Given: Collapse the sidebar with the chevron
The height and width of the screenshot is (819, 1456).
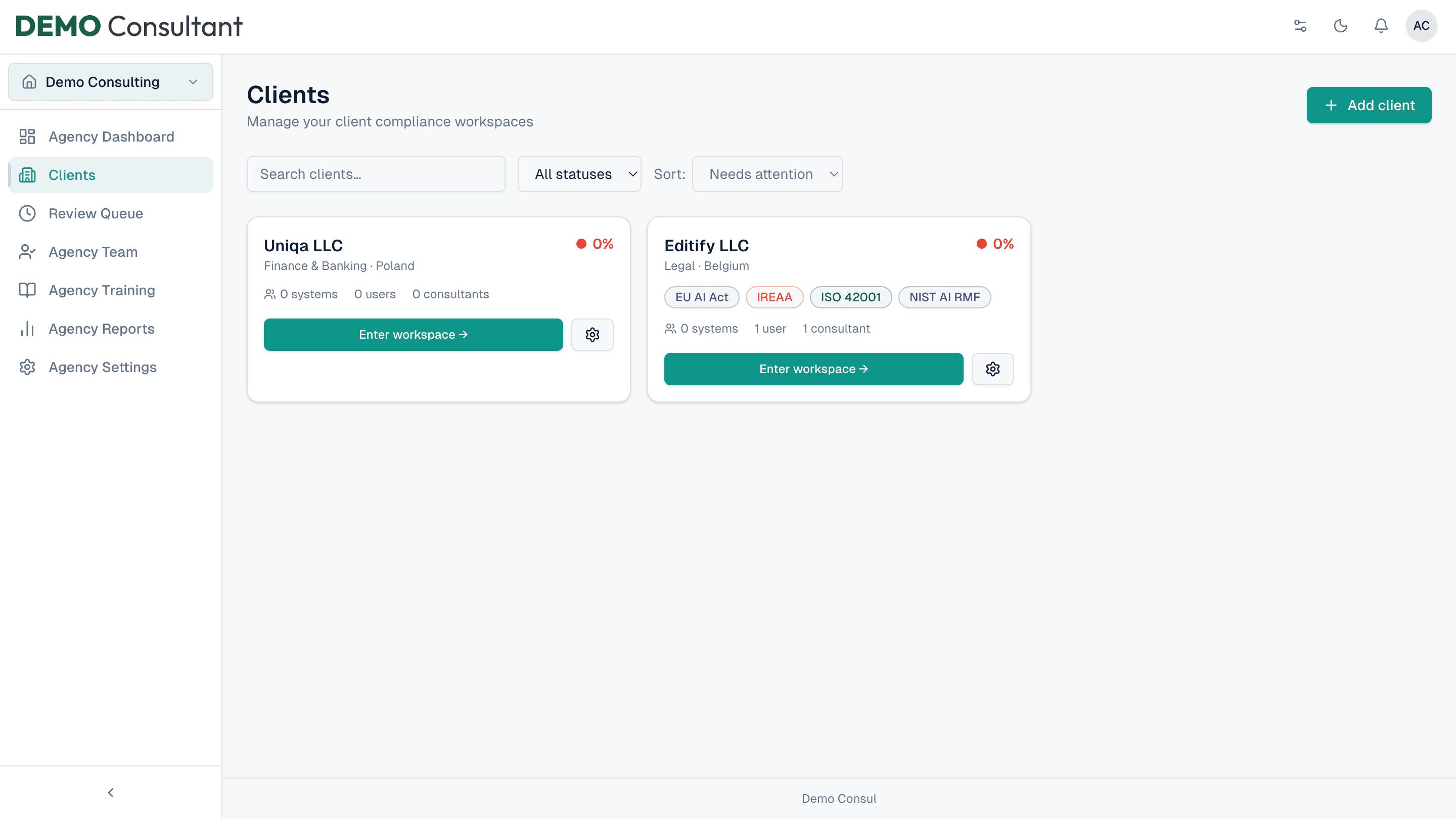Looking at the screenshot, I should (x=111, y=792).
